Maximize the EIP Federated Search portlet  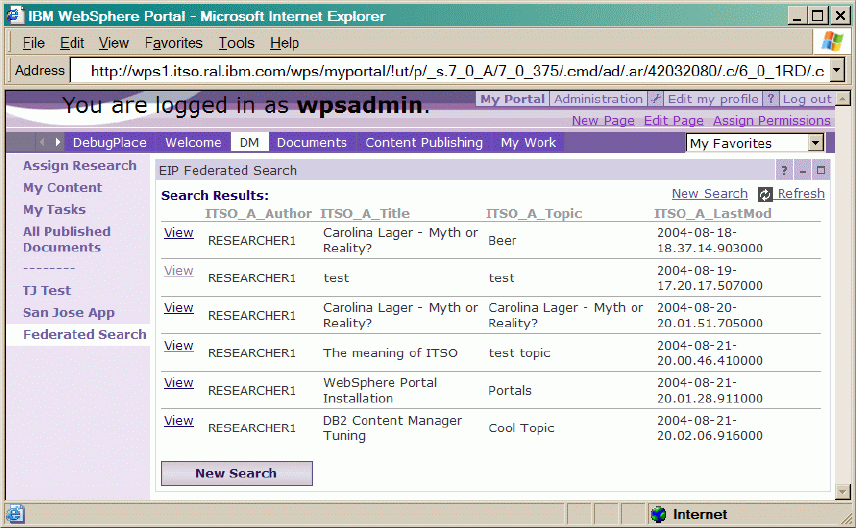coord(820,171)
